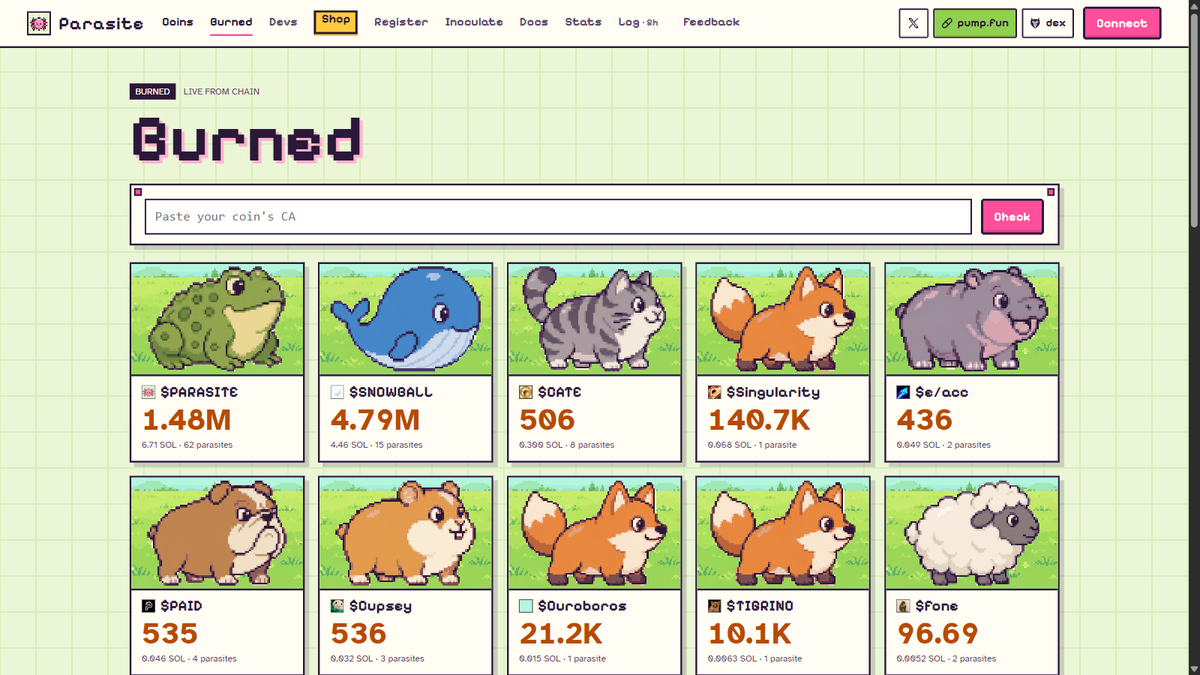Open the $CATE cat card image

(x=594, y=319)
